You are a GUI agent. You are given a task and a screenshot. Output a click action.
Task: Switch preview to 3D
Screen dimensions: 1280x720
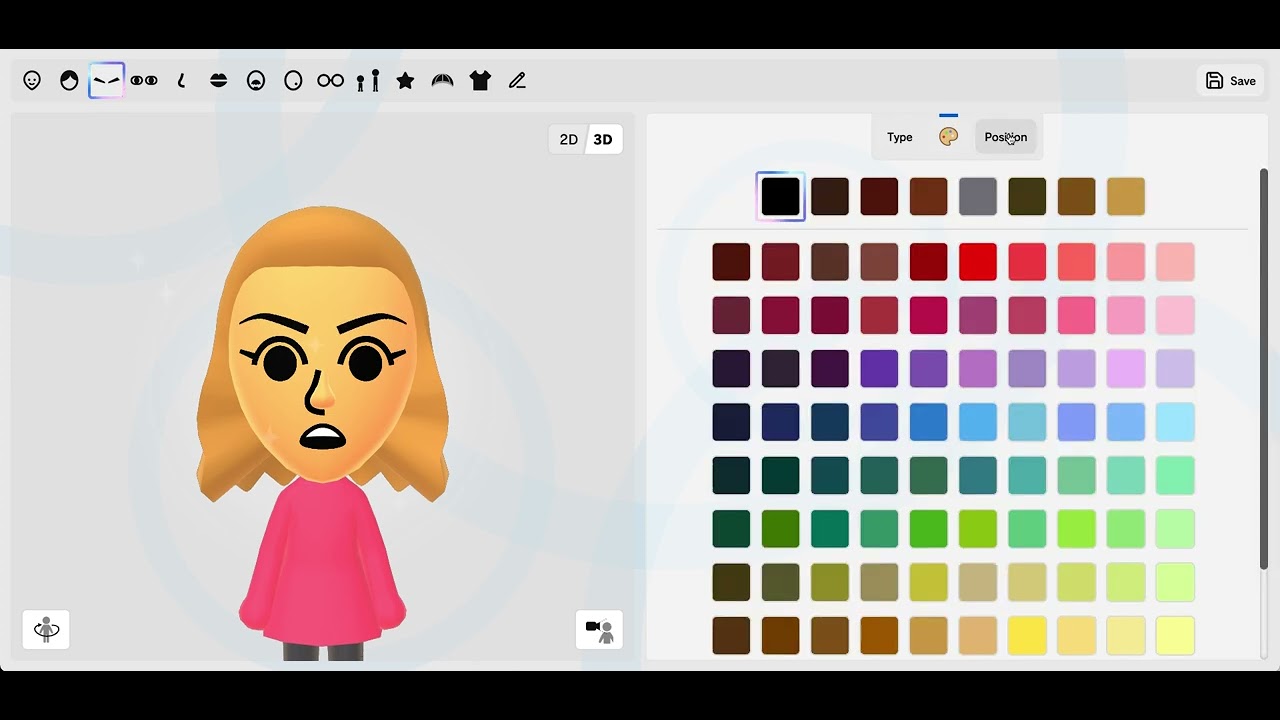603,140
